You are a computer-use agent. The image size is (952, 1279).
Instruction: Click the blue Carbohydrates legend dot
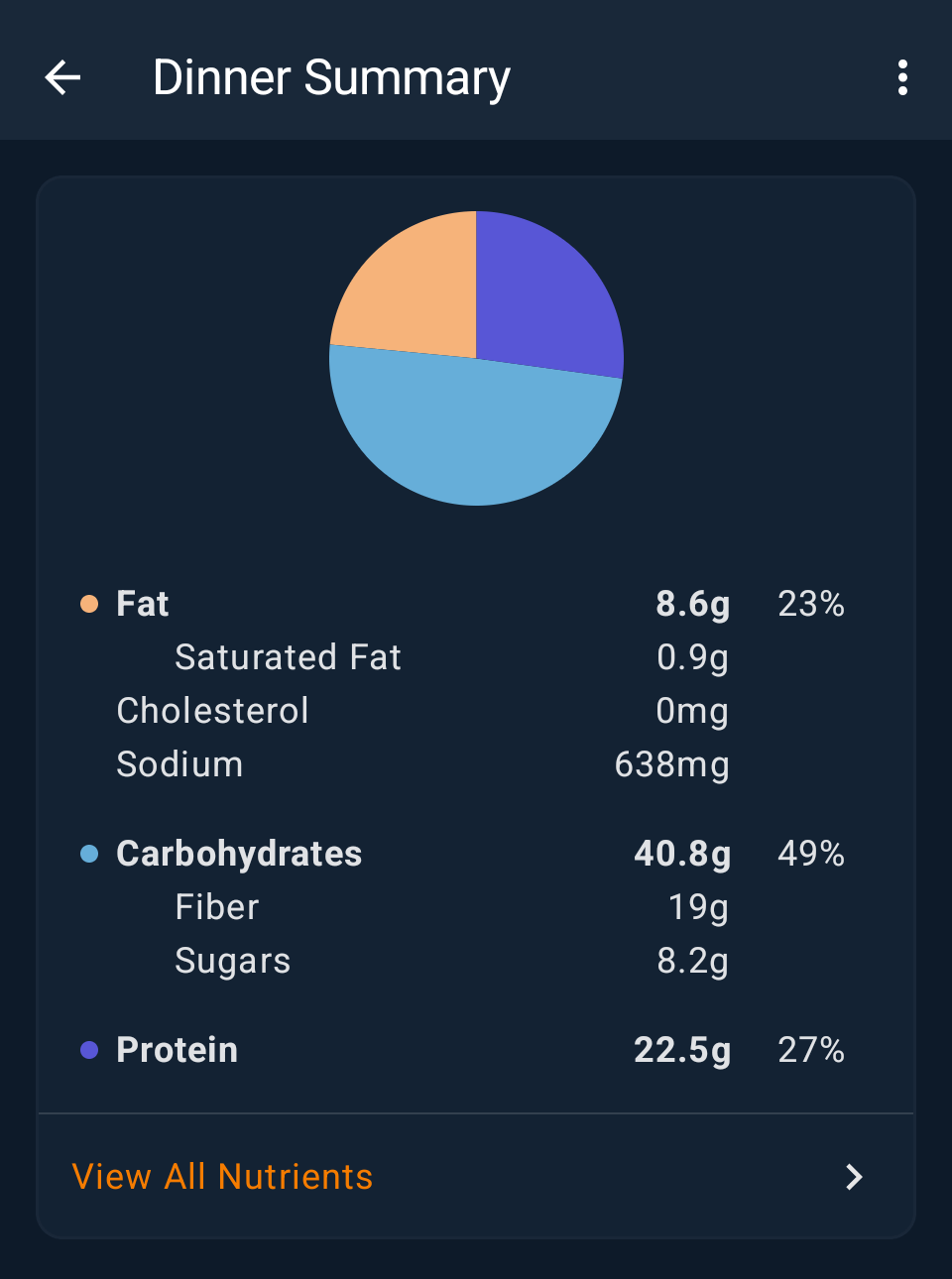point(89,854)
